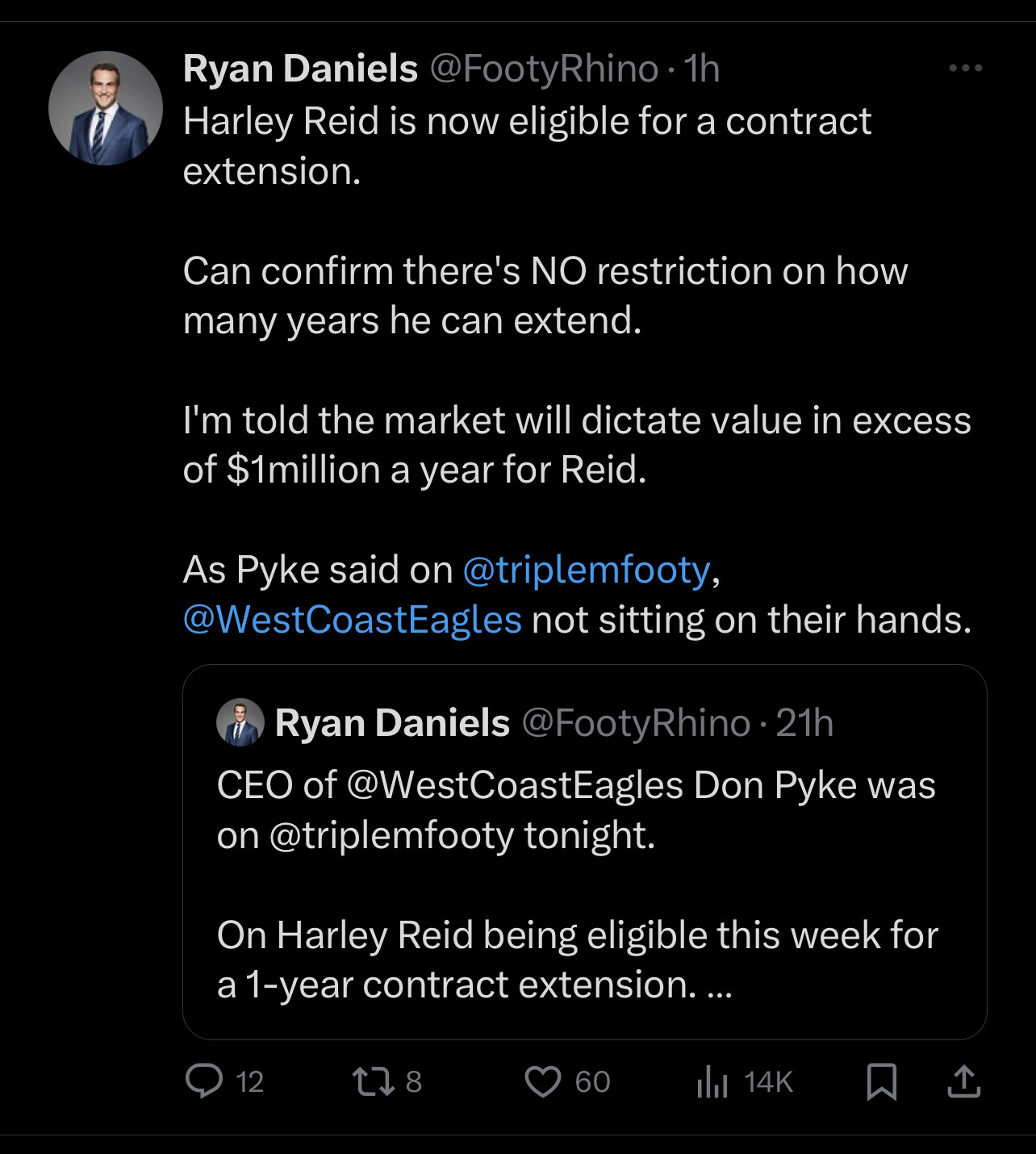Open the small avatar in the quoted tweet
The image size is (1036, 1154).
point(240,722)
